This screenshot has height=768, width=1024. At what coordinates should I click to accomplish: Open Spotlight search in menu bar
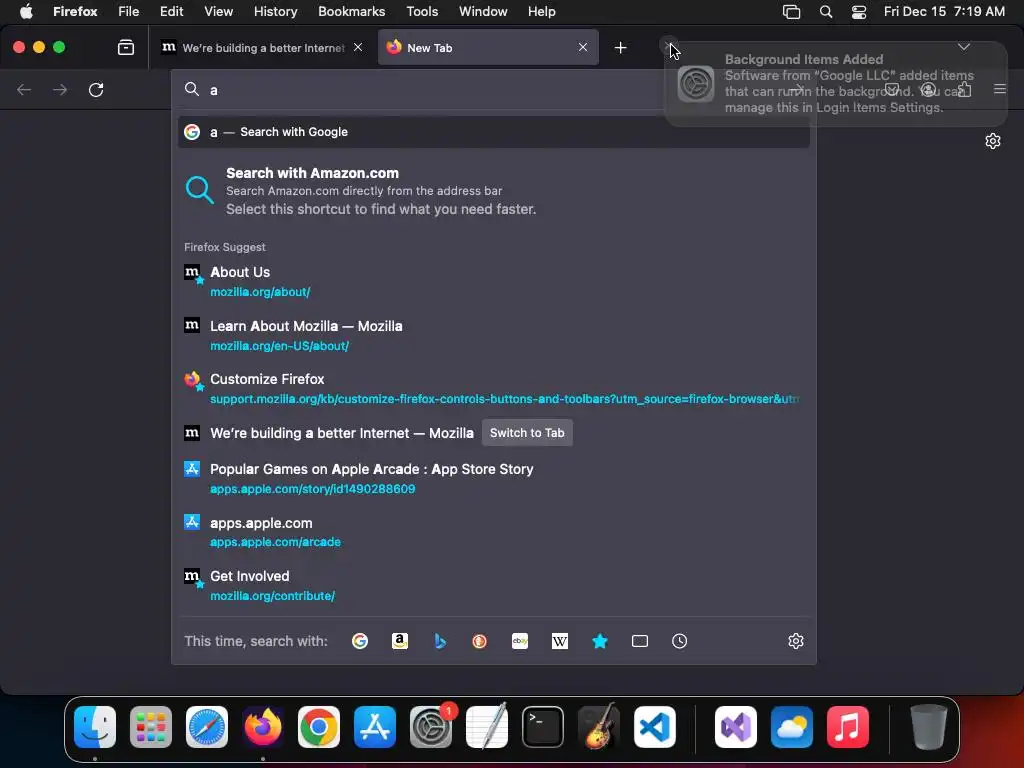[x=825, y=12]
